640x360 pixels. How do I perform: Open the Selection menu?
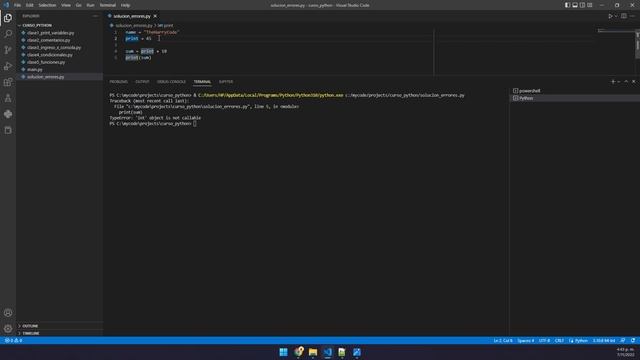[x=47, y=5]
